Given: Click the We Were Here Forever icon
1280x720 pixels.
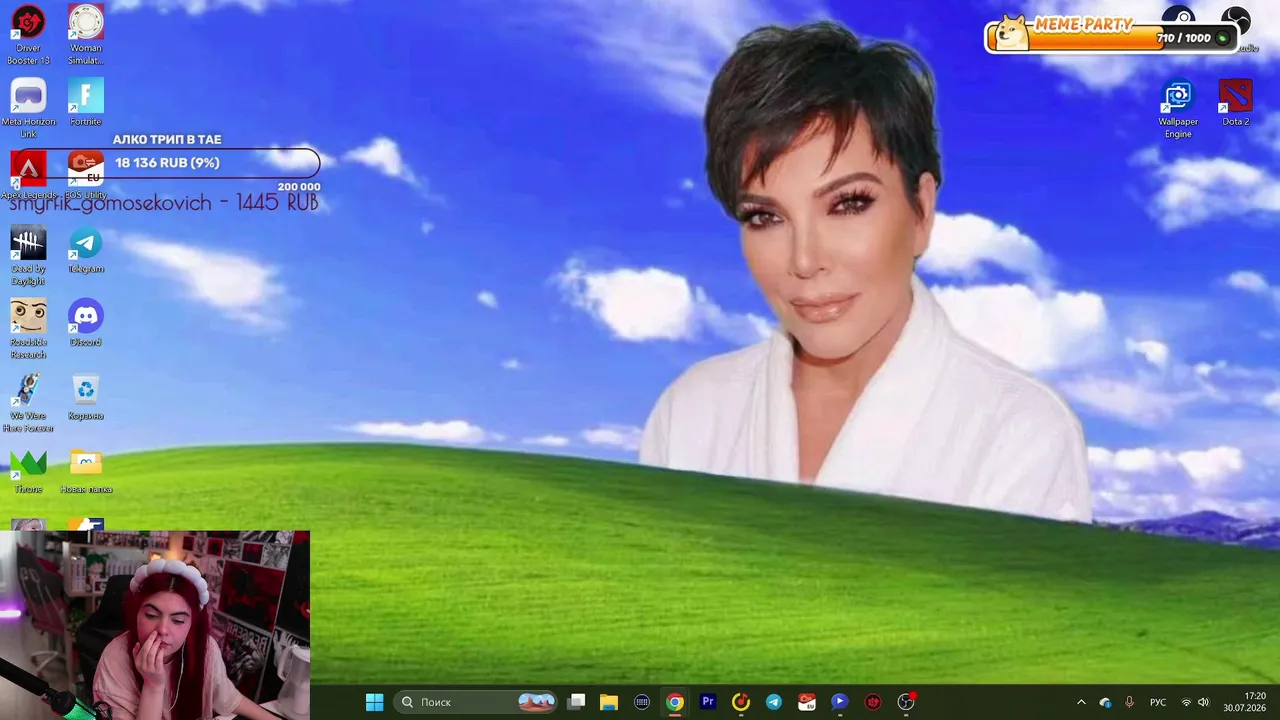Looking at the screenshot, I should tap(28, 403).
